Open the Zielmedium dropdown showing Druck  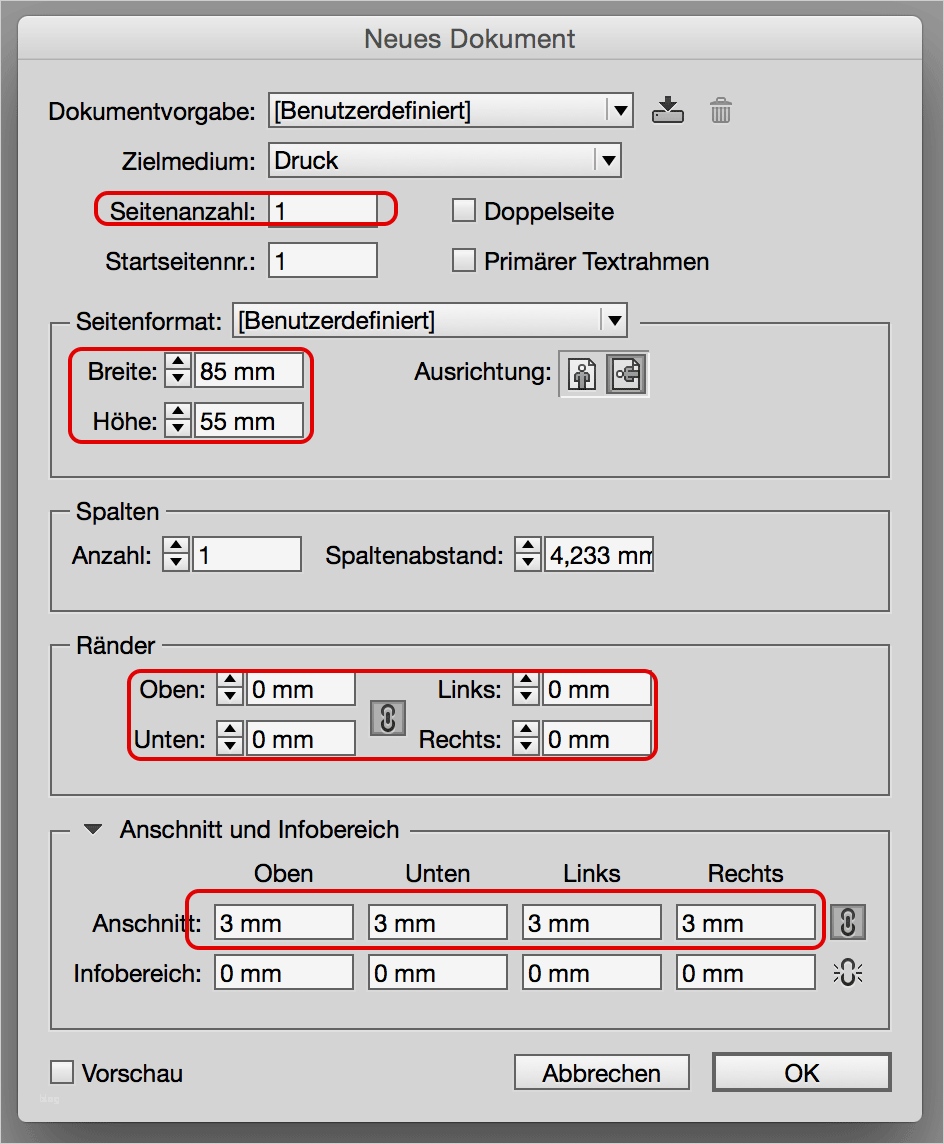608,159
